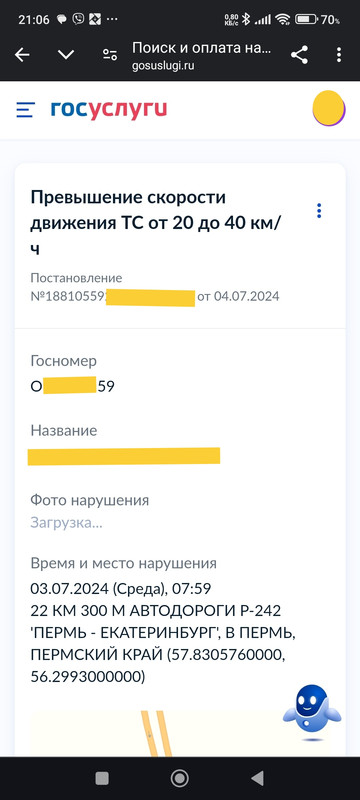The height and width of the screenshot is (800, 360).
Task: Open the Gosuslugi hamburger menu
Action: pos(25,110)
